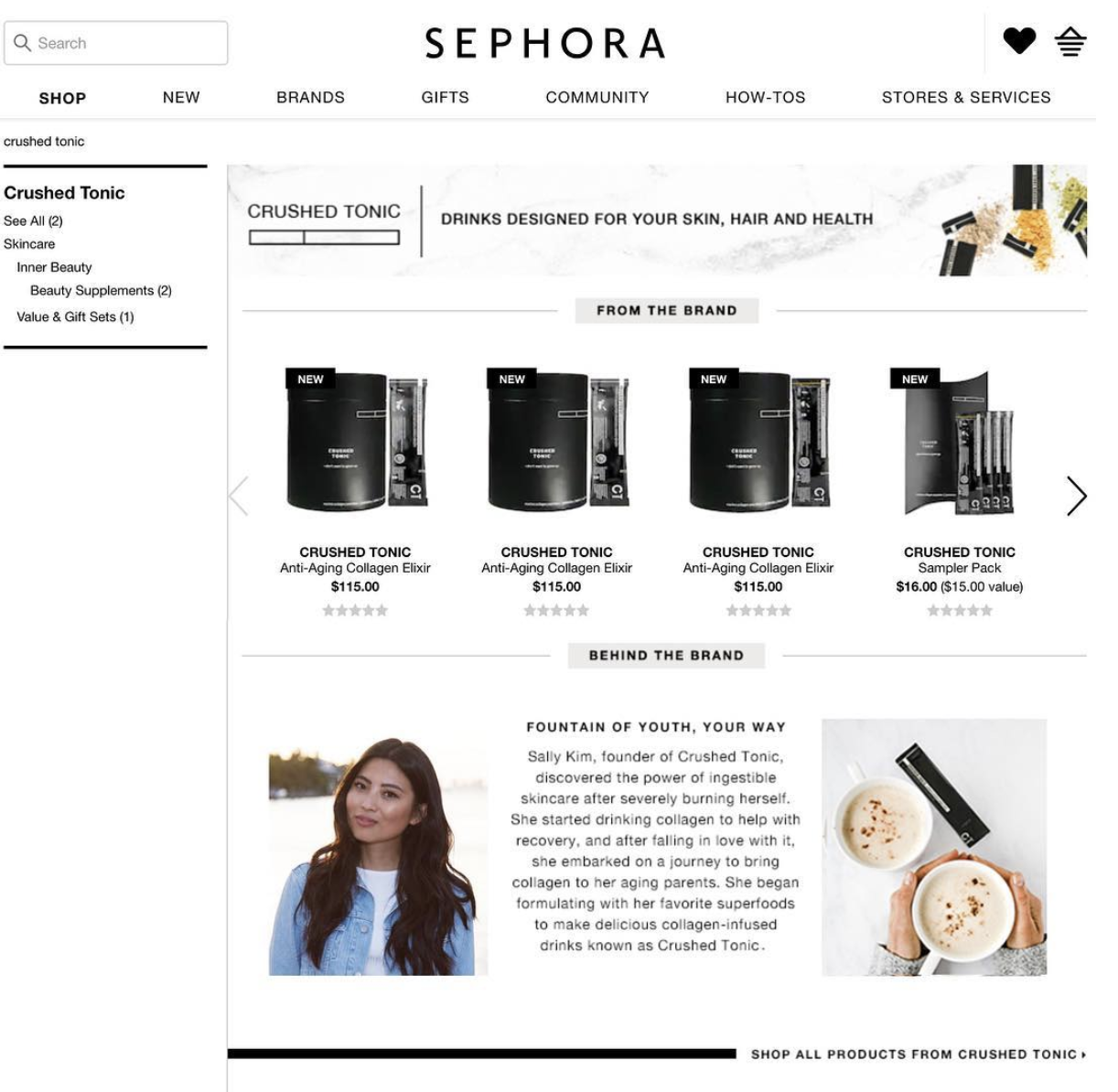Screen dimensions: 1118x1092
Task: Open STORES & SERVICES menu
Action: pyautogui.click(x=966, y=97)
